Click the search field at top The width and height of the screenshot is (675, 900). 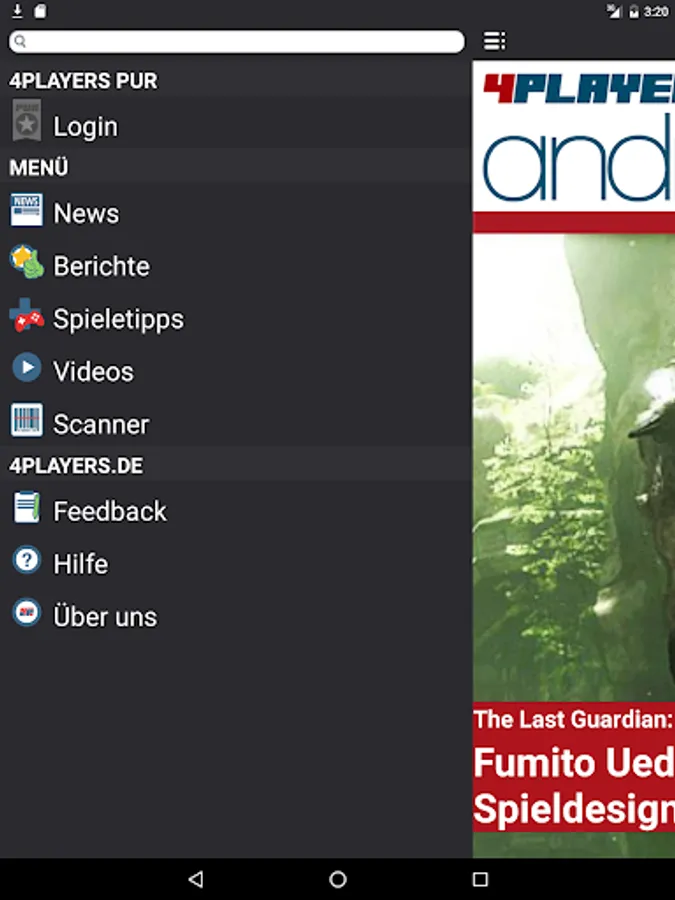pos(236,41)
